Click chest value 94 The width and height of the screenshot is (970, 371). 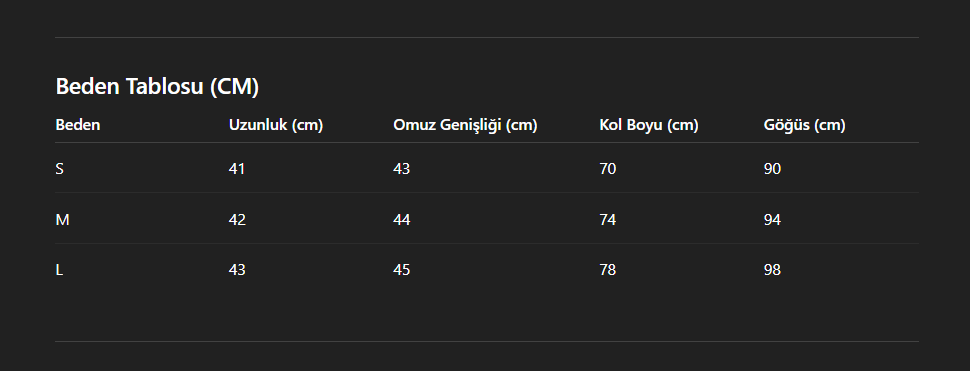click(x=772, y=220)
